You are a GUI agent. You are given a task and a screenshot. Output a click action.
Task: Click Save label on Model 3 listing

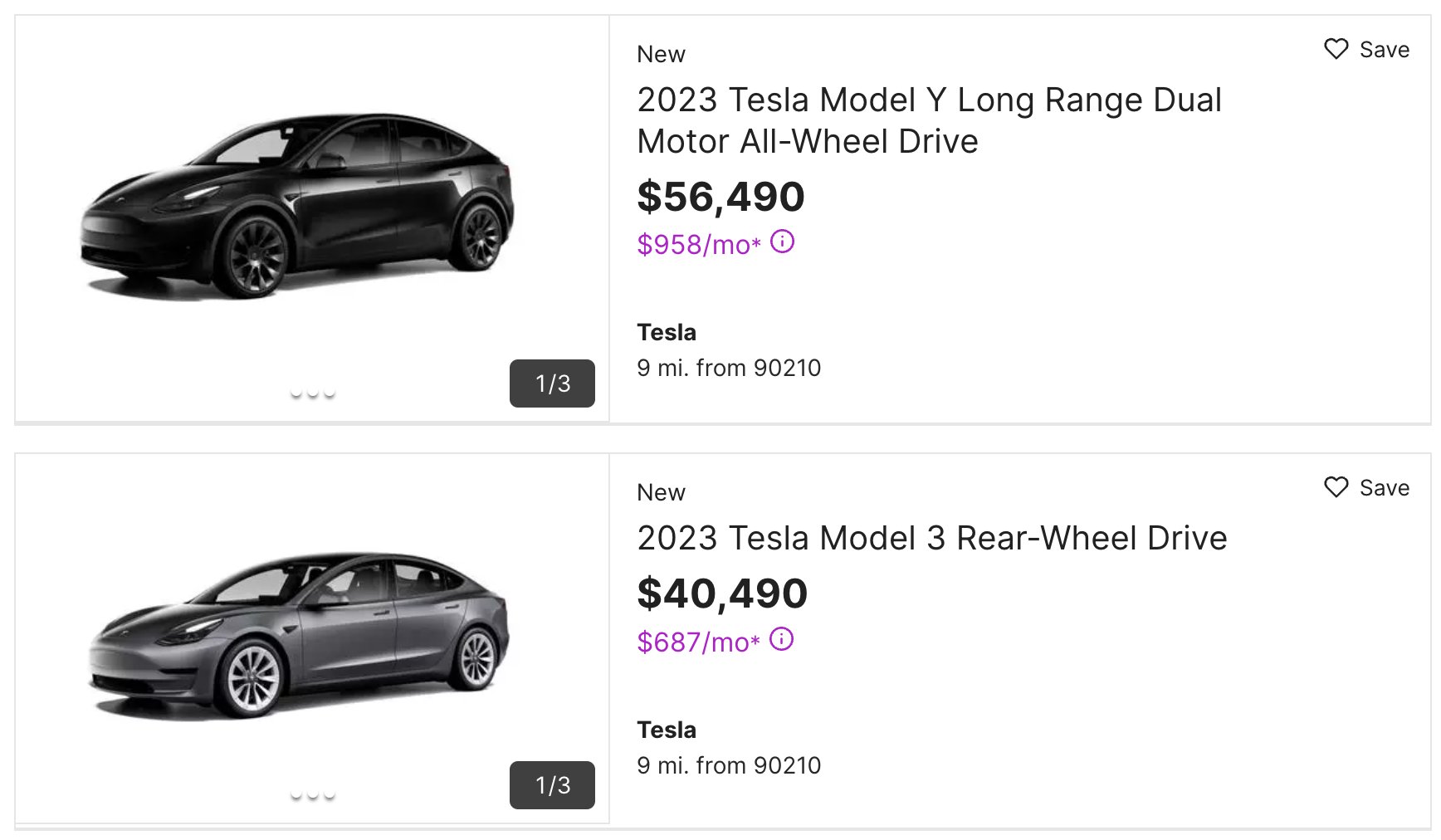[x=1384, y=488]
